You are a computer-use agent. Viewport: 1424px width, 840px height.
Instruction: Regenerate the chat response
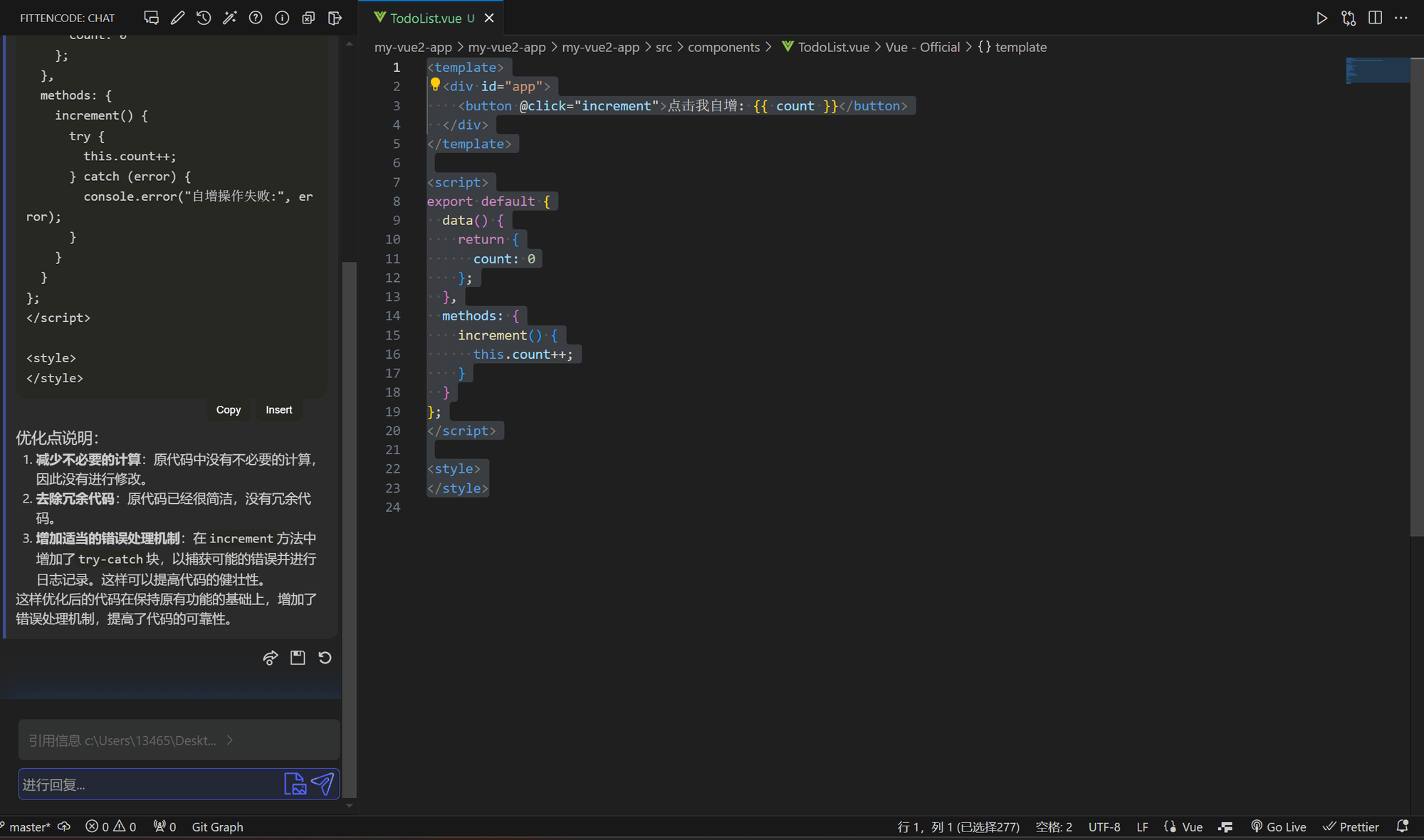(325, 658)
